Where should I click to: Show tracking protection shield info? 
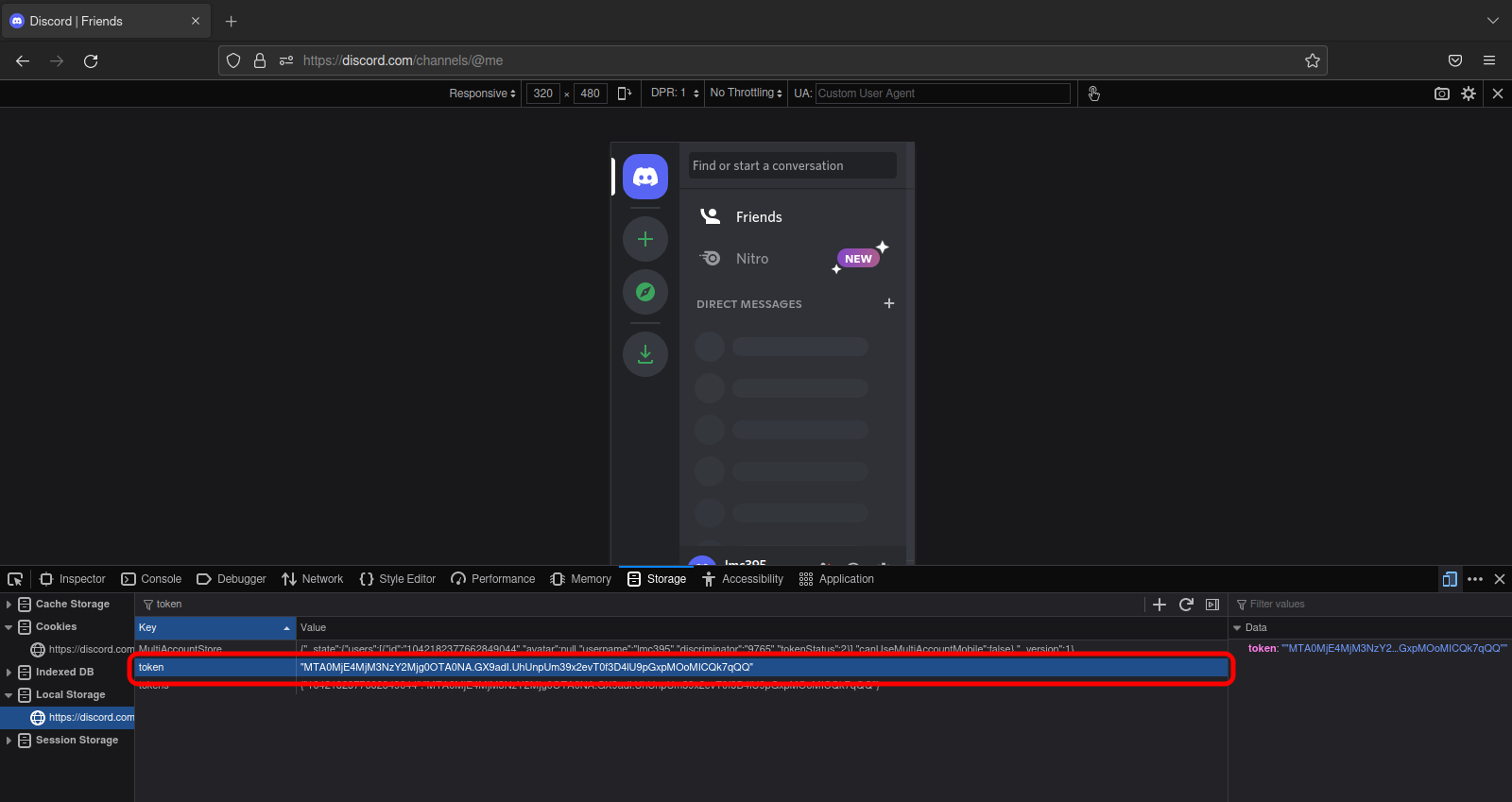point(233,60)
